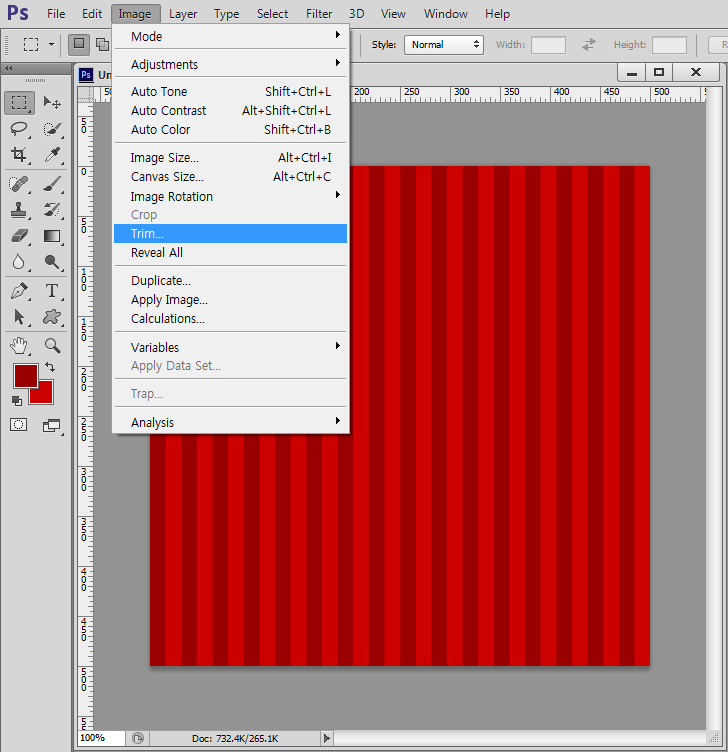728x752 pixels.
Task: Click the Height input field
Action: pyautogui.click(x=669, y=45)
